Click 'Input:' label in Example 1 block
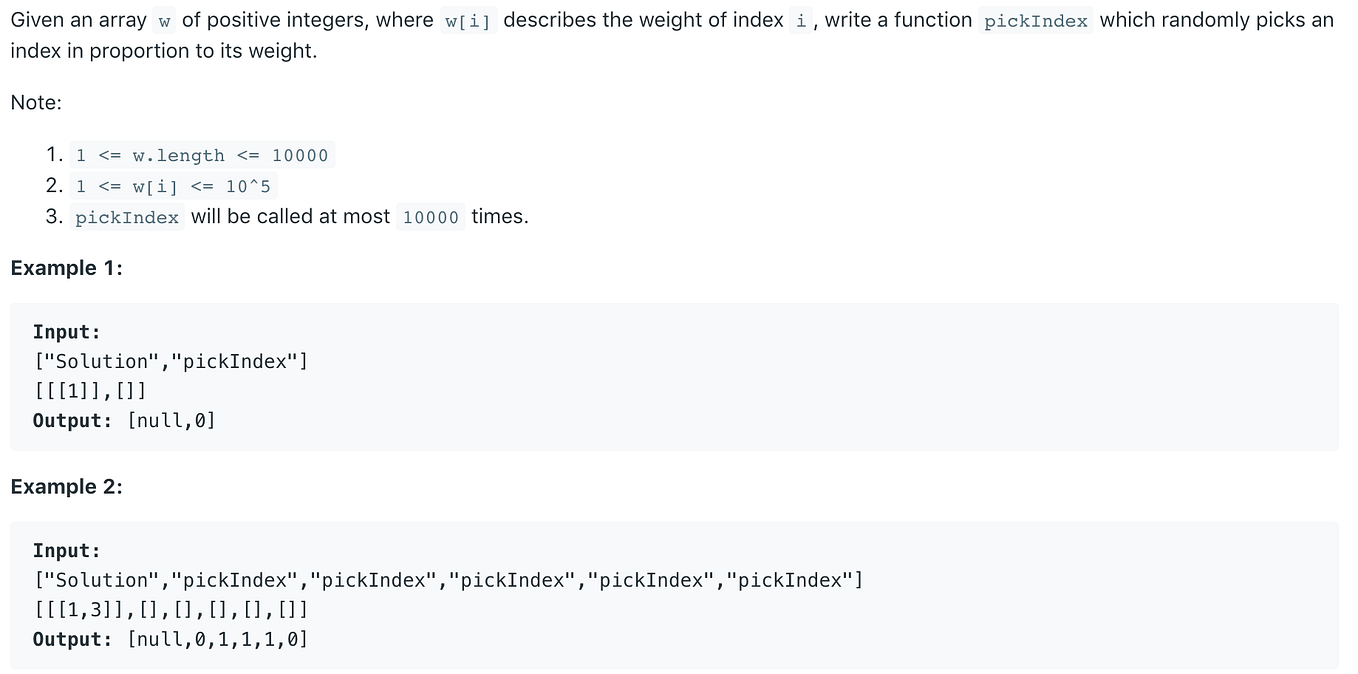This screenshot has width=1358, height=674. coord(67,332)
